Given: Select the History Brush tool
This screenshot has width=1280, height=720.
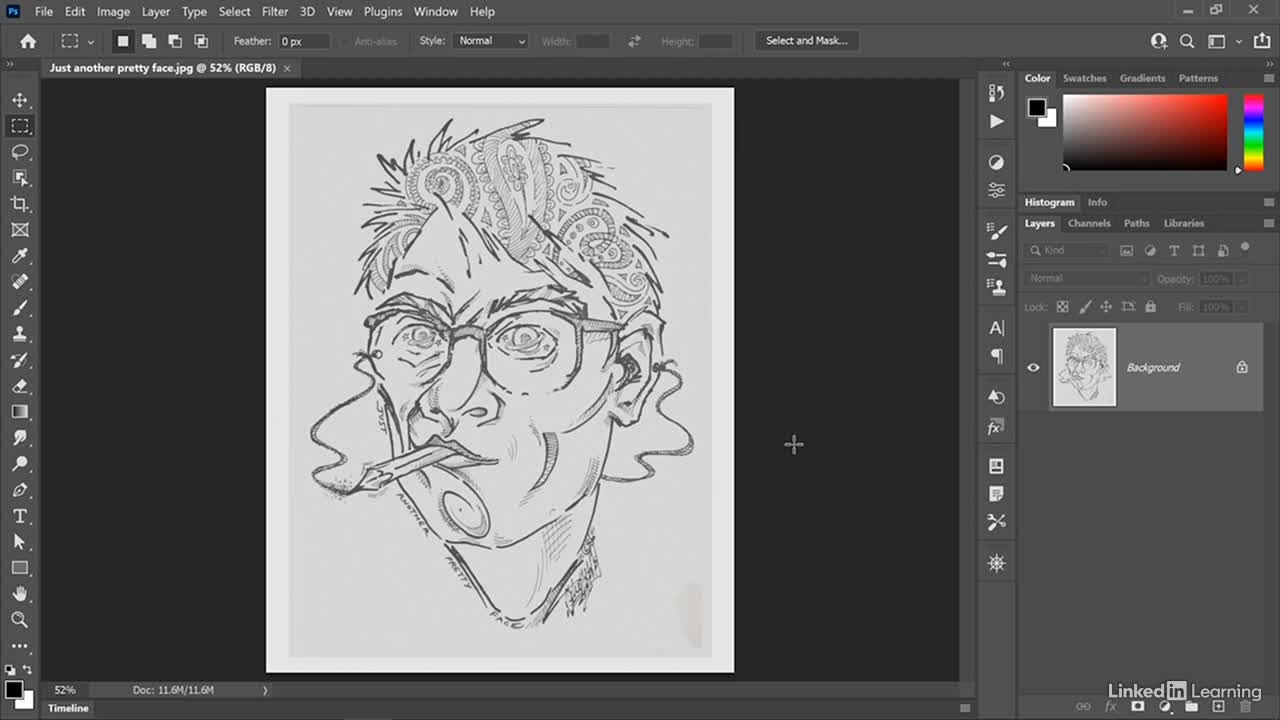Looking at the screenshot, I should point(20,360).
